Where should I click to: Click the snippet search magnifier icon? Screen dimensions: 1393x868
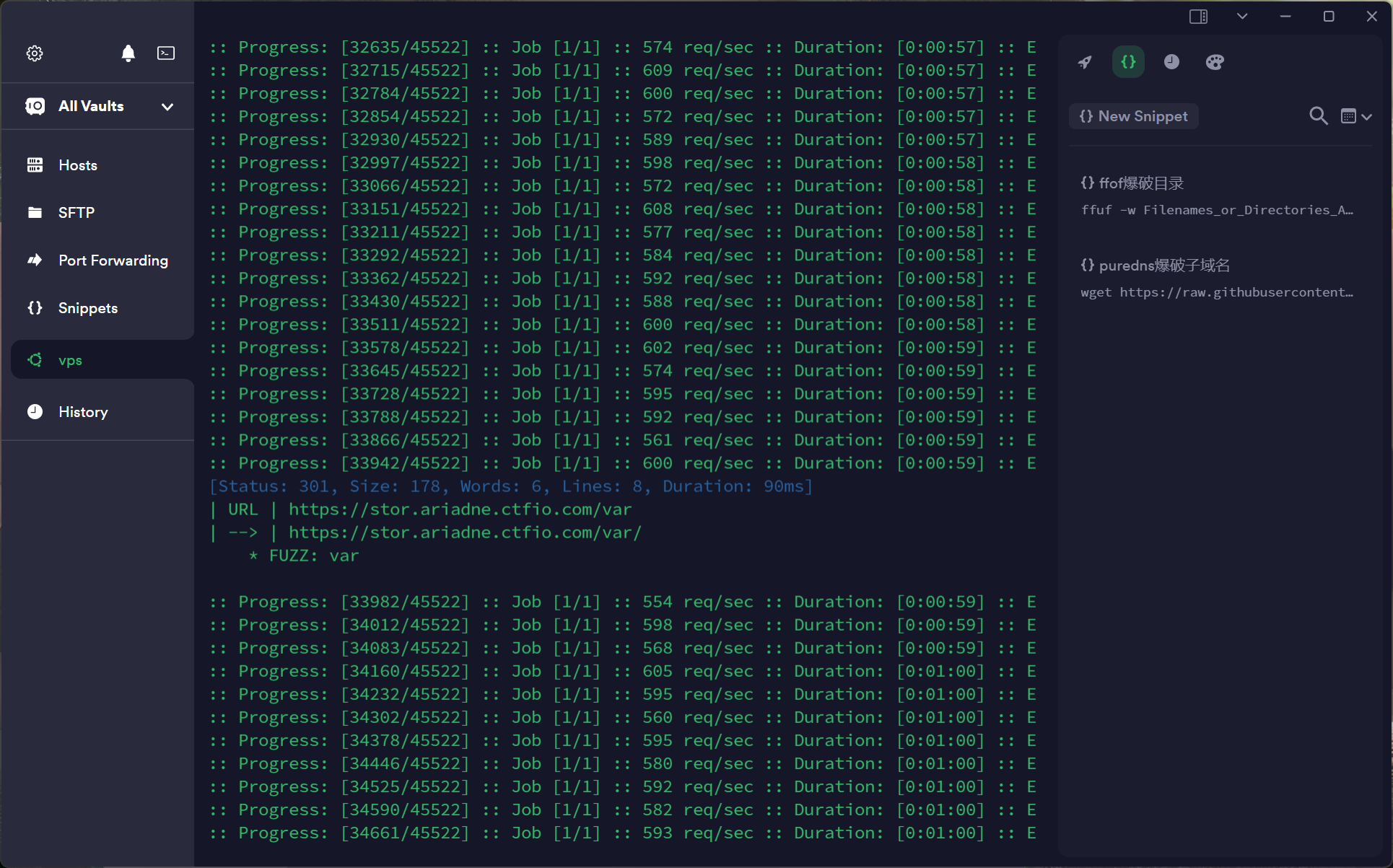1318,116
